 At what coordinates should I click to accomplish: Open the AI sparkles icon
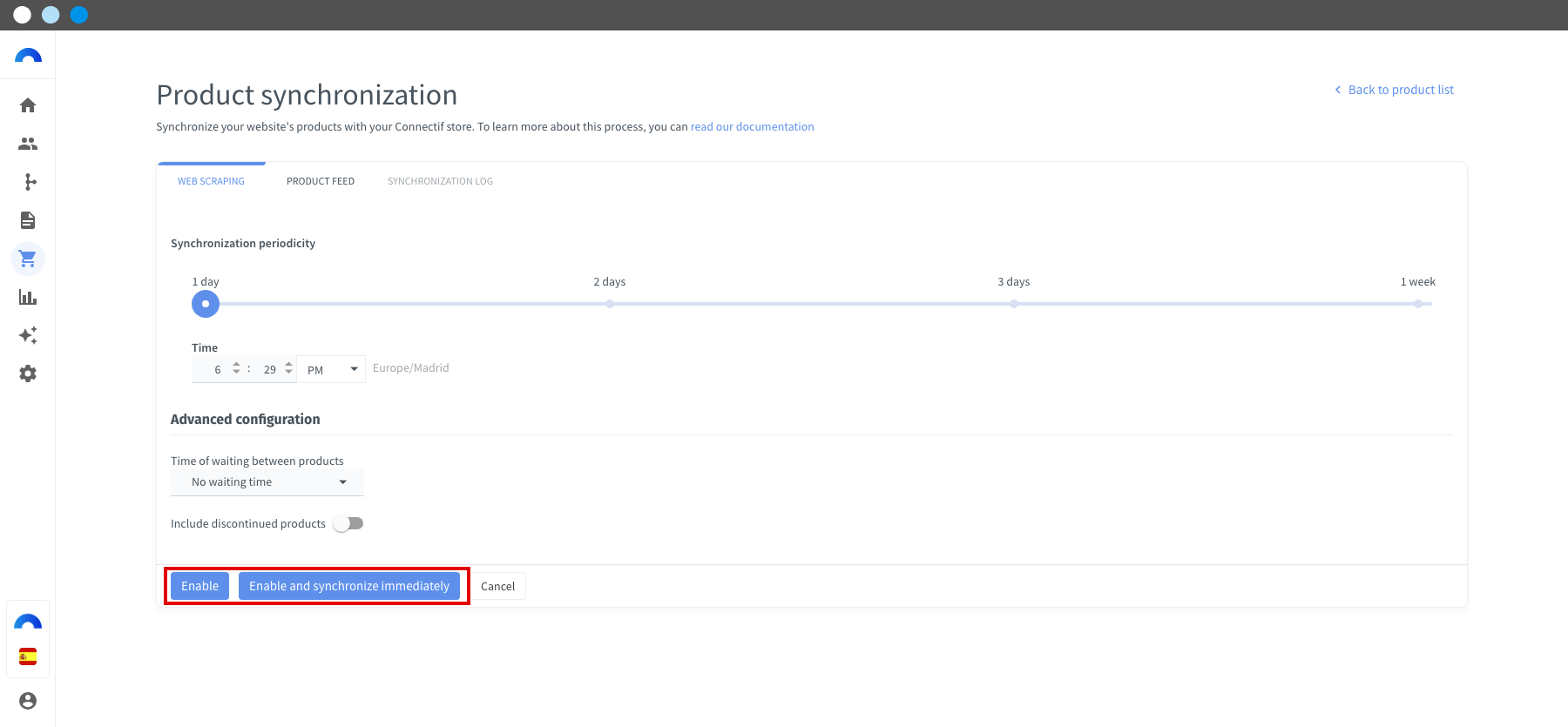tap(28, 335)
